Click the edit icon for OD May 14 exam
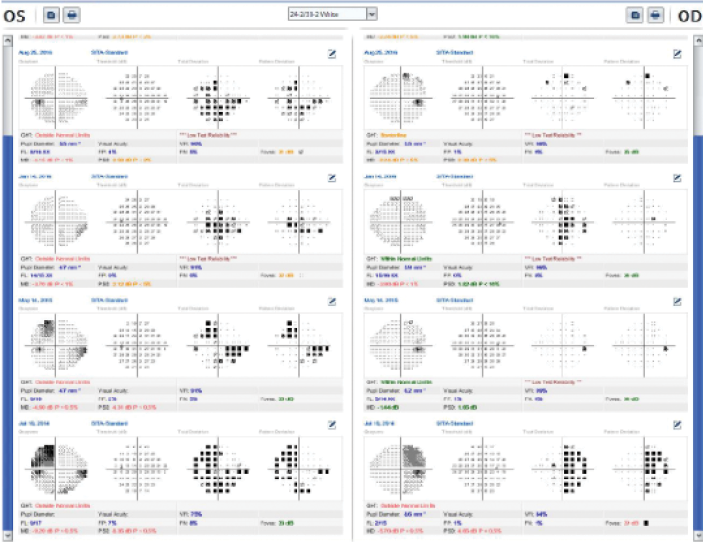The image size is (703, 542). (677, 301)
